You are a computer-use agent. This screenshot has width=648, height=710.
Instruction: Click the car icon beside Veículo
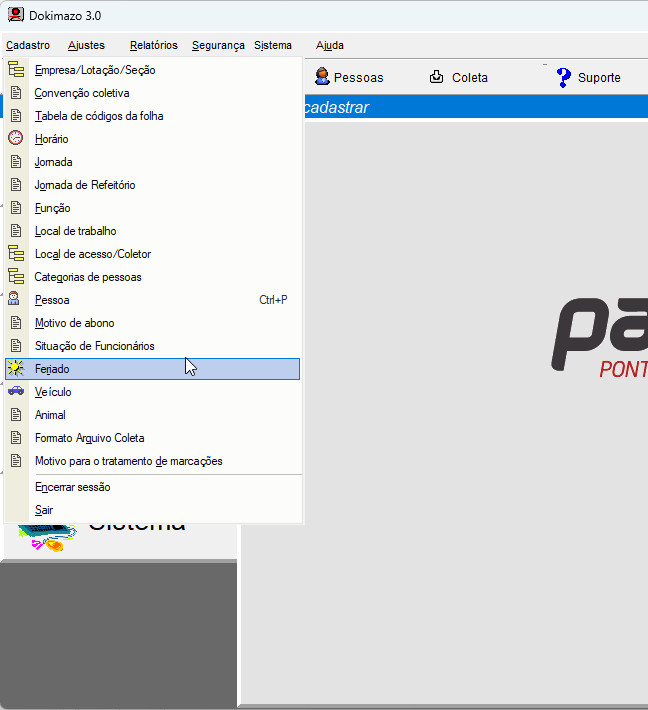pyautogui.click(x=16, y=392)
